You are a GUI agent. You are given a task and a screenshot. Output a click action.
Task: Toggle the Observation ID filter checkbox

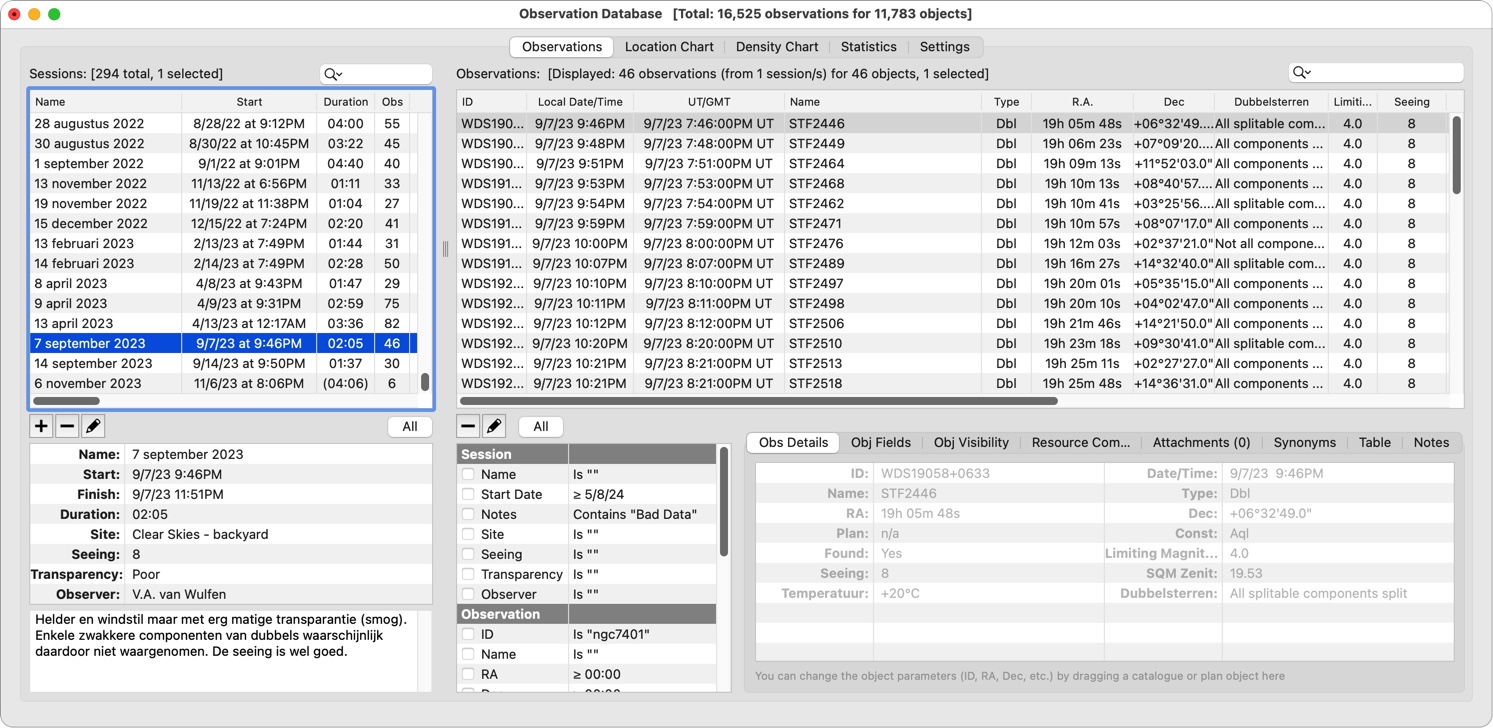468,634
